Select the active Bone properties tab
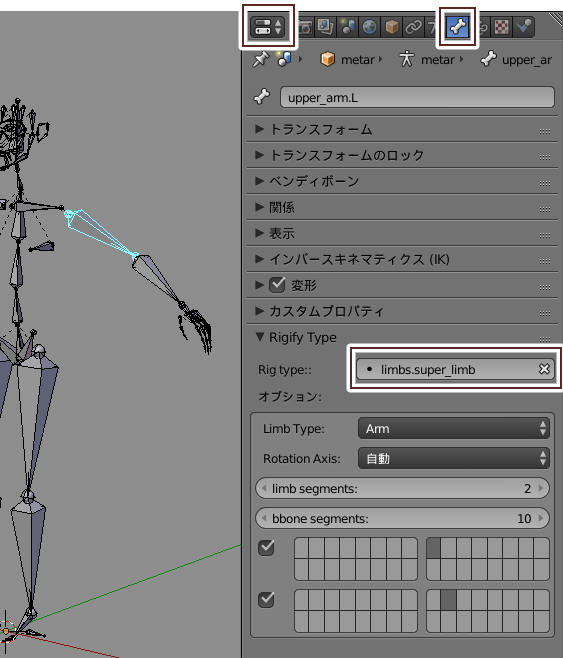 point(457,27)
